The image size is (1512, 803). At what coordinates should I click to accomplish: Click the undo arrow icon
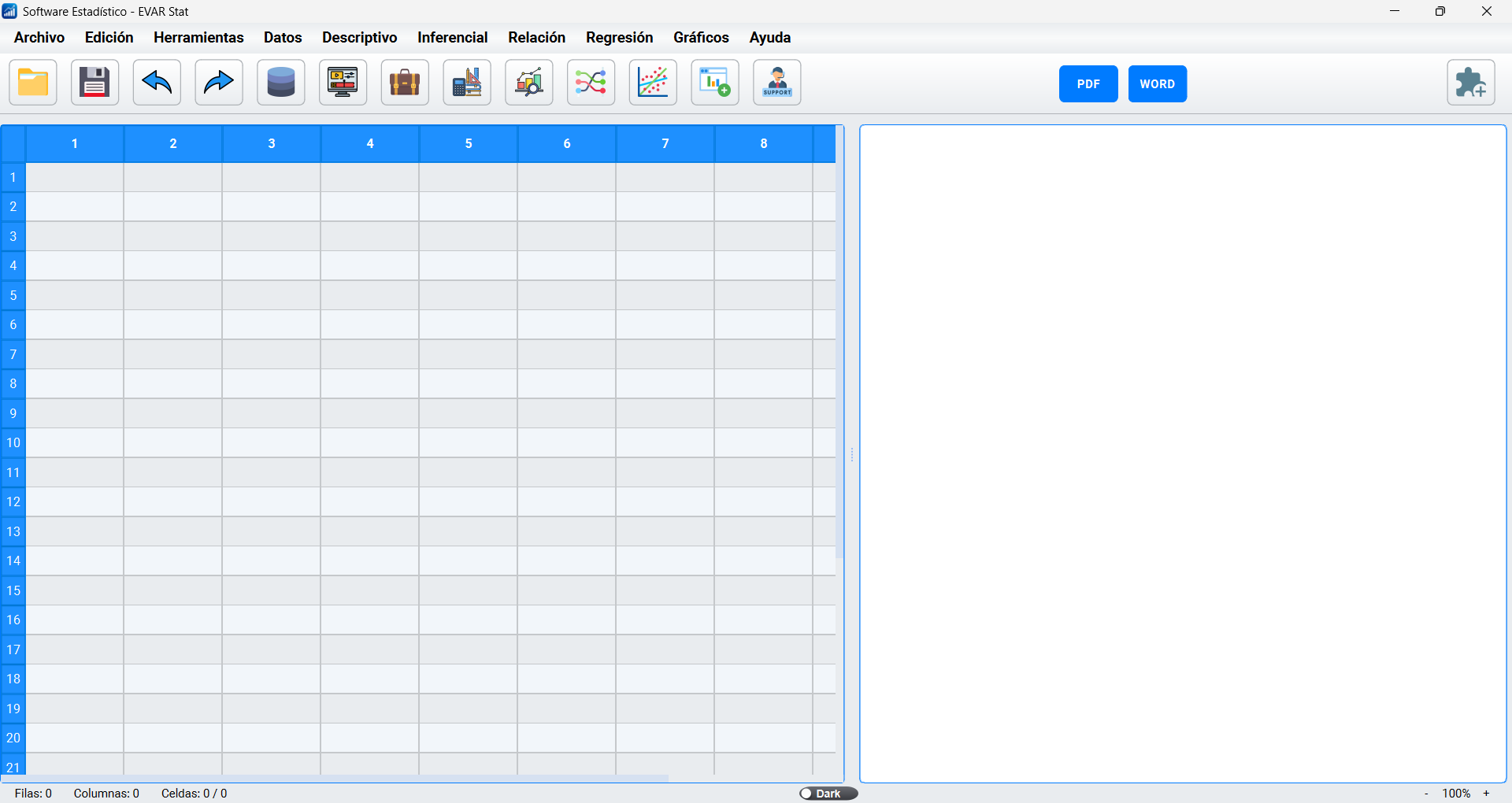coord(157,83)
